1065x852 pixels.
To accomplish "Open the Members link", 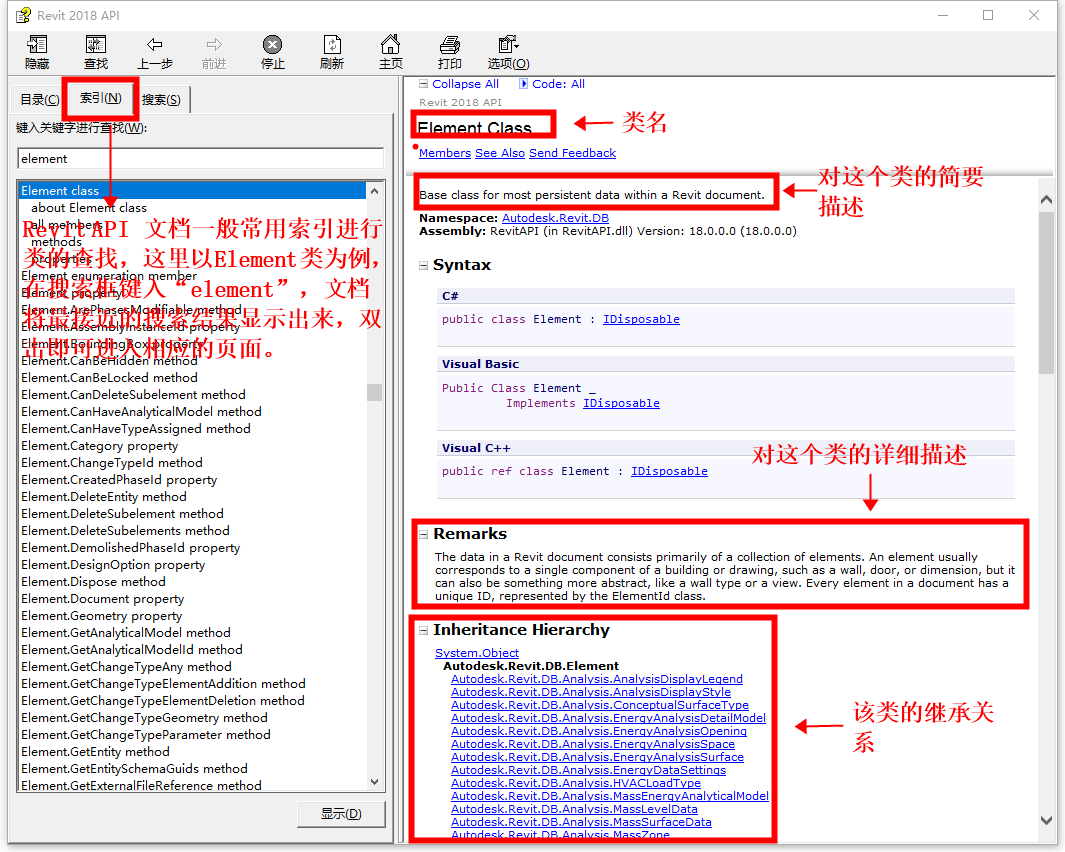I will click(x=445, y=153).
